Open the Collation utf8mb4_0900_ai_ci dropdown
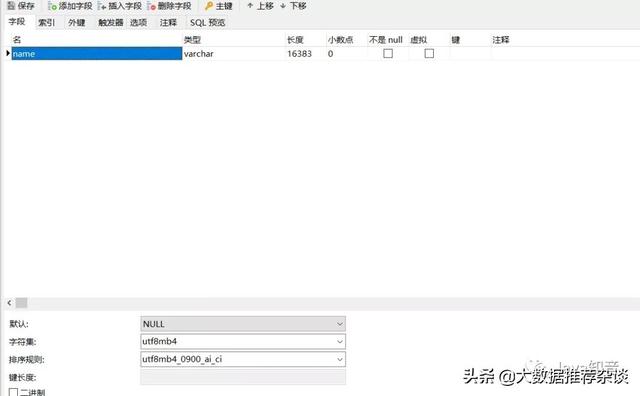This screenshot has width=640, height=396. (x=243, y=359)
